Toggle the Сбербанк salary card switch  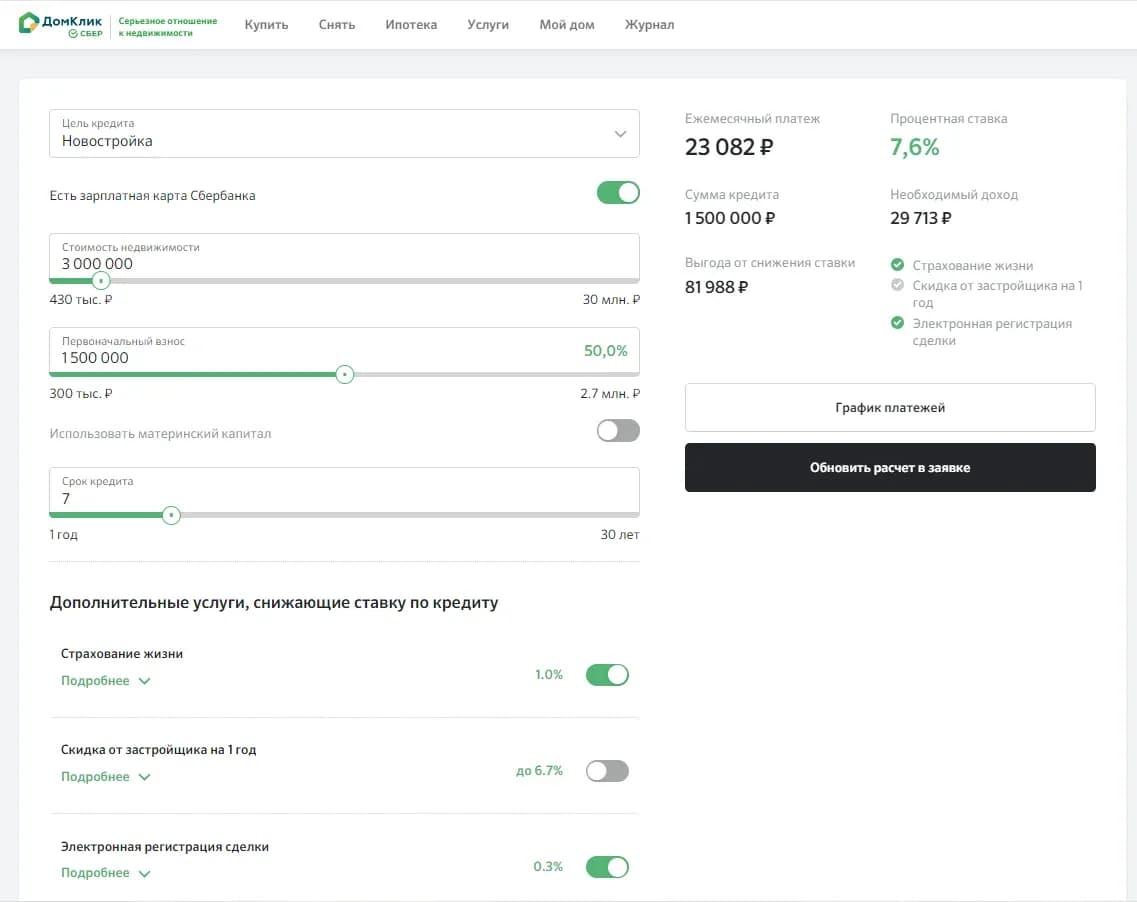[x=617, y=193]
